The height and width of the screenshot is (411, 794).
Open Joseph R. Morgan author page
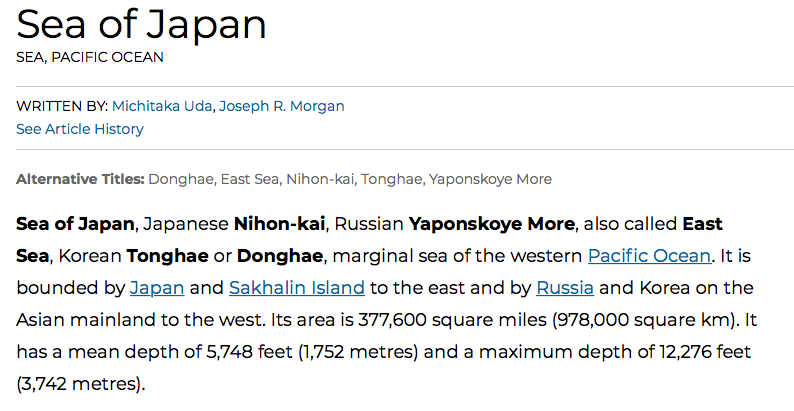281,106
